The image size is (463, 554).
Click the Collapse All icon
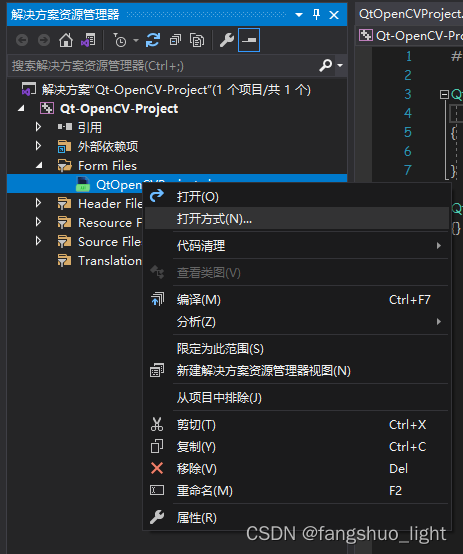click(175, 40)
